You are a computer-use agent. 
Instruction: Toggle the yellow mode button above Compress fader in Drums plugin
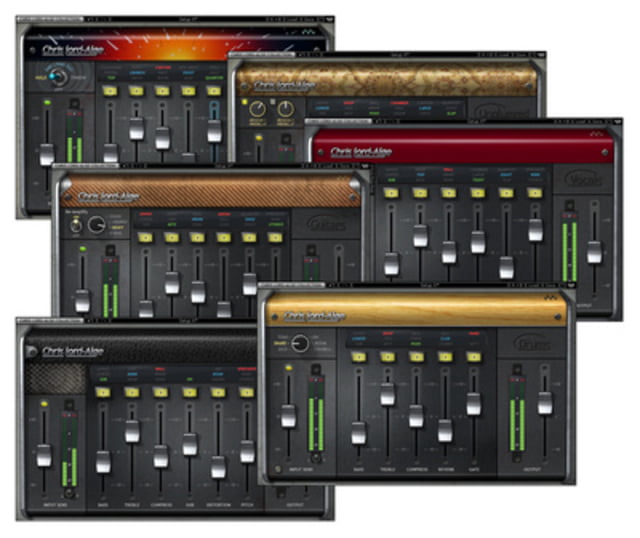tap(416, 357)
